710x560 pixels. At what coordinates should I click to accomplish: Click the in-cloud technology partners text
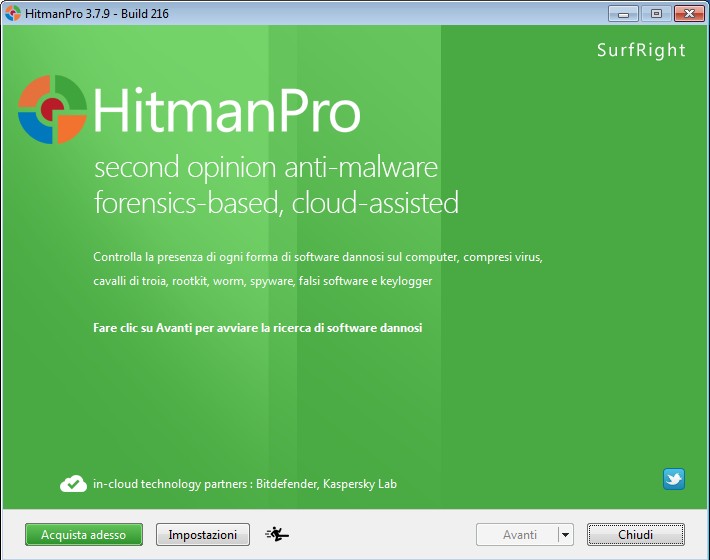(x=245, y=484)
